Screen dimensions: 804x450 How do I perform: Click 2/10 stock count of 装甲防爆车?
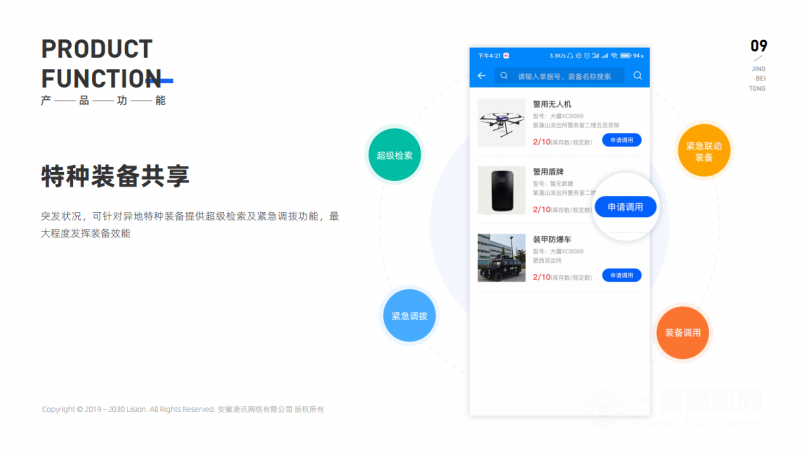pyautogui.click(x=541, y=277)
